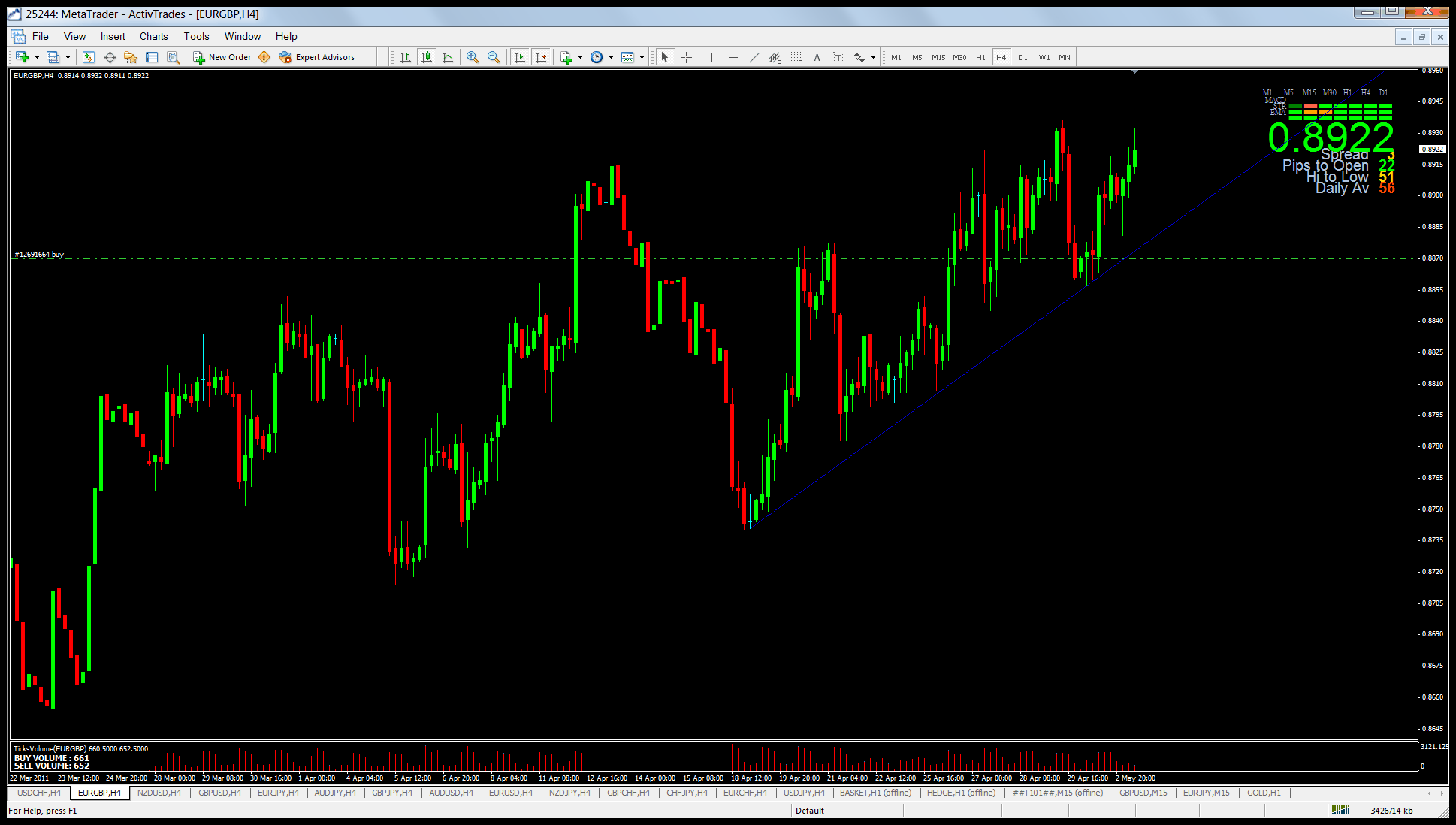Open the Strategy Tester icon

(173, 57)
